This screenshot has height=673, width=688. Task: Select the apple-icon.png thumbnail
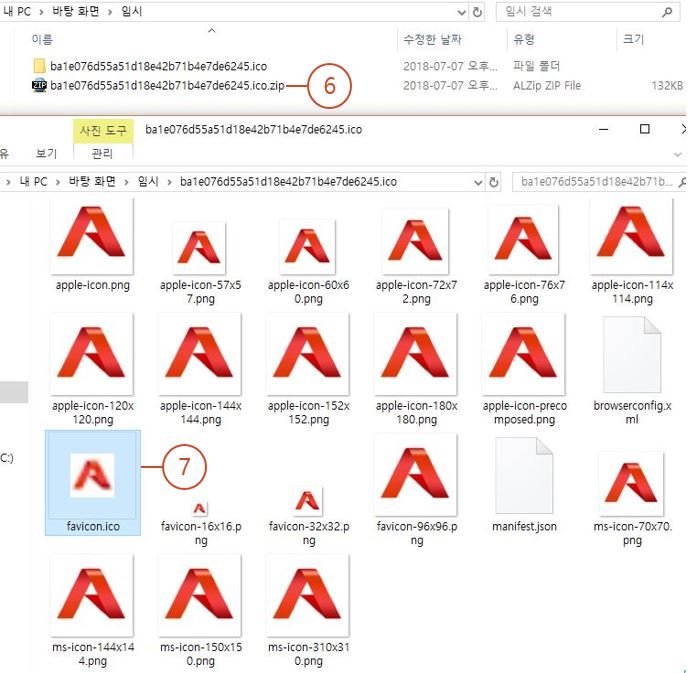92,237
